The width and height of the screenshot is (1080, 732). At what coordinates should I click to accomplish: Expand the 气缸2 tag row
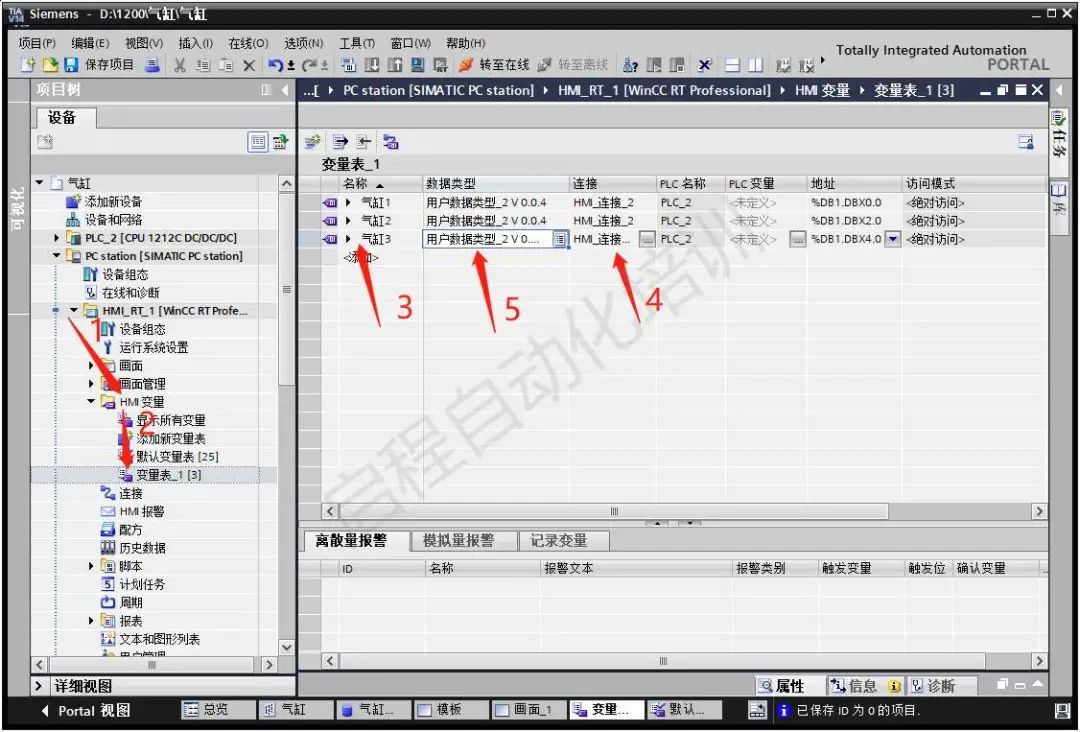tap(349, 220)
